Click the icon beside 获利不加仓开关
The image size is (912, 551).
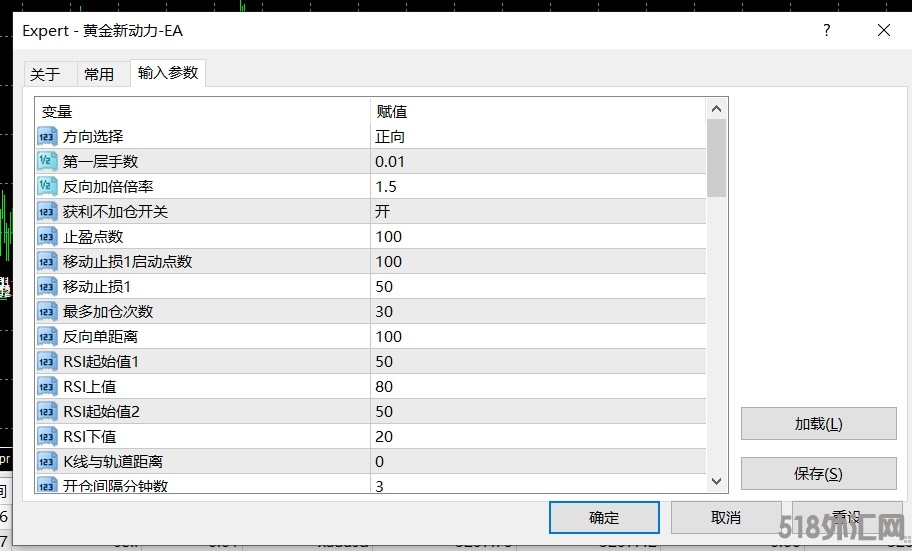[47, 212]
